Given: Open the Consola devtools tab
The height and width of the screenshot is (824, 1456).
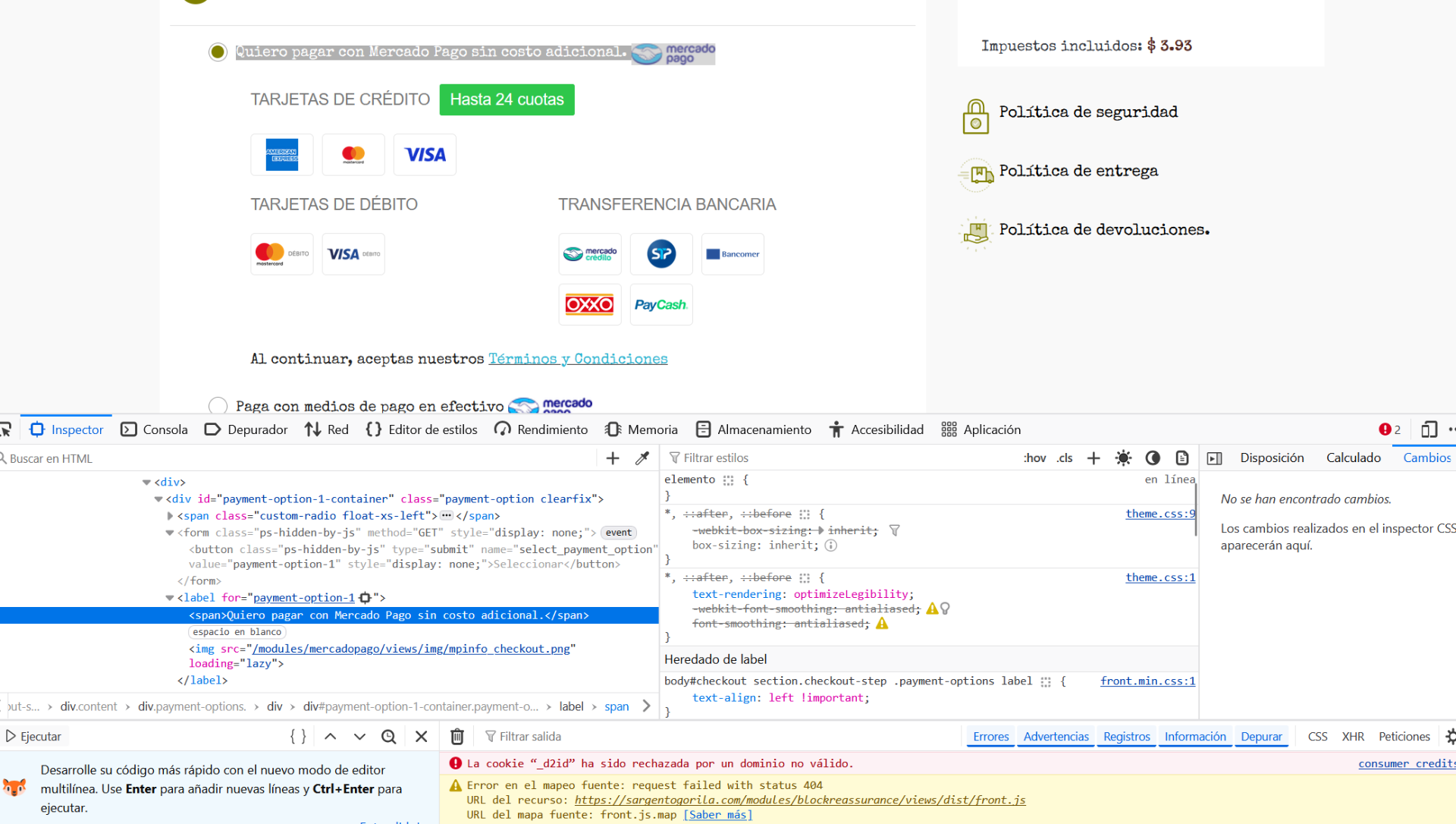Looking at the screenshot, I should 155,429.
